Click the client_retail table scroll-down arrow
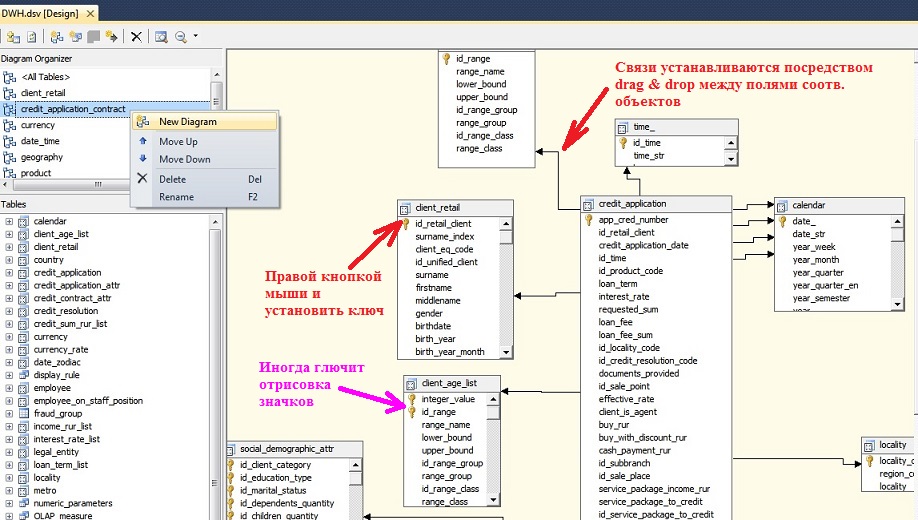The image size is (918, 520). coord(506,353)
